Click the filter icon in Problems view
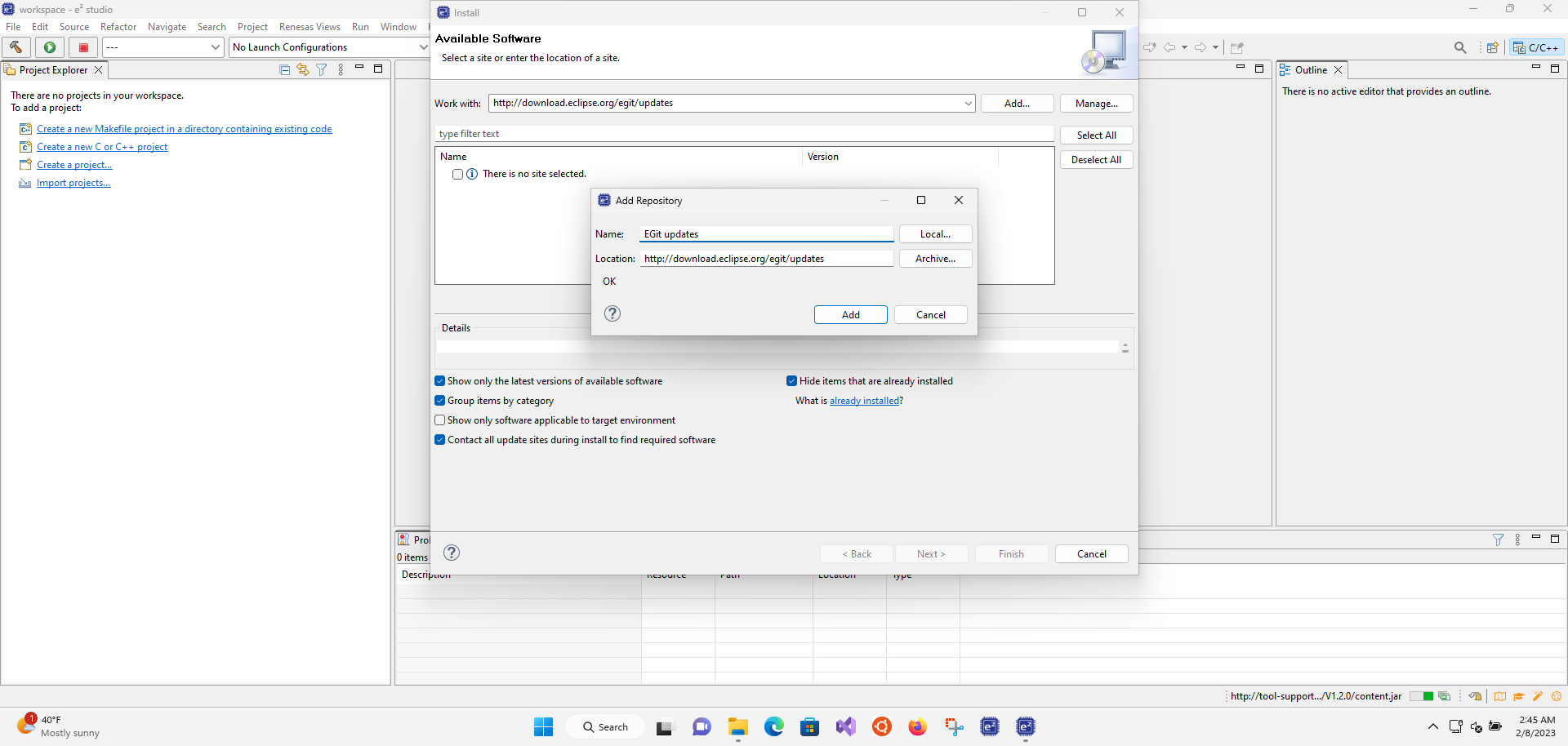1568x746 pixels. tap(1498, 540)
